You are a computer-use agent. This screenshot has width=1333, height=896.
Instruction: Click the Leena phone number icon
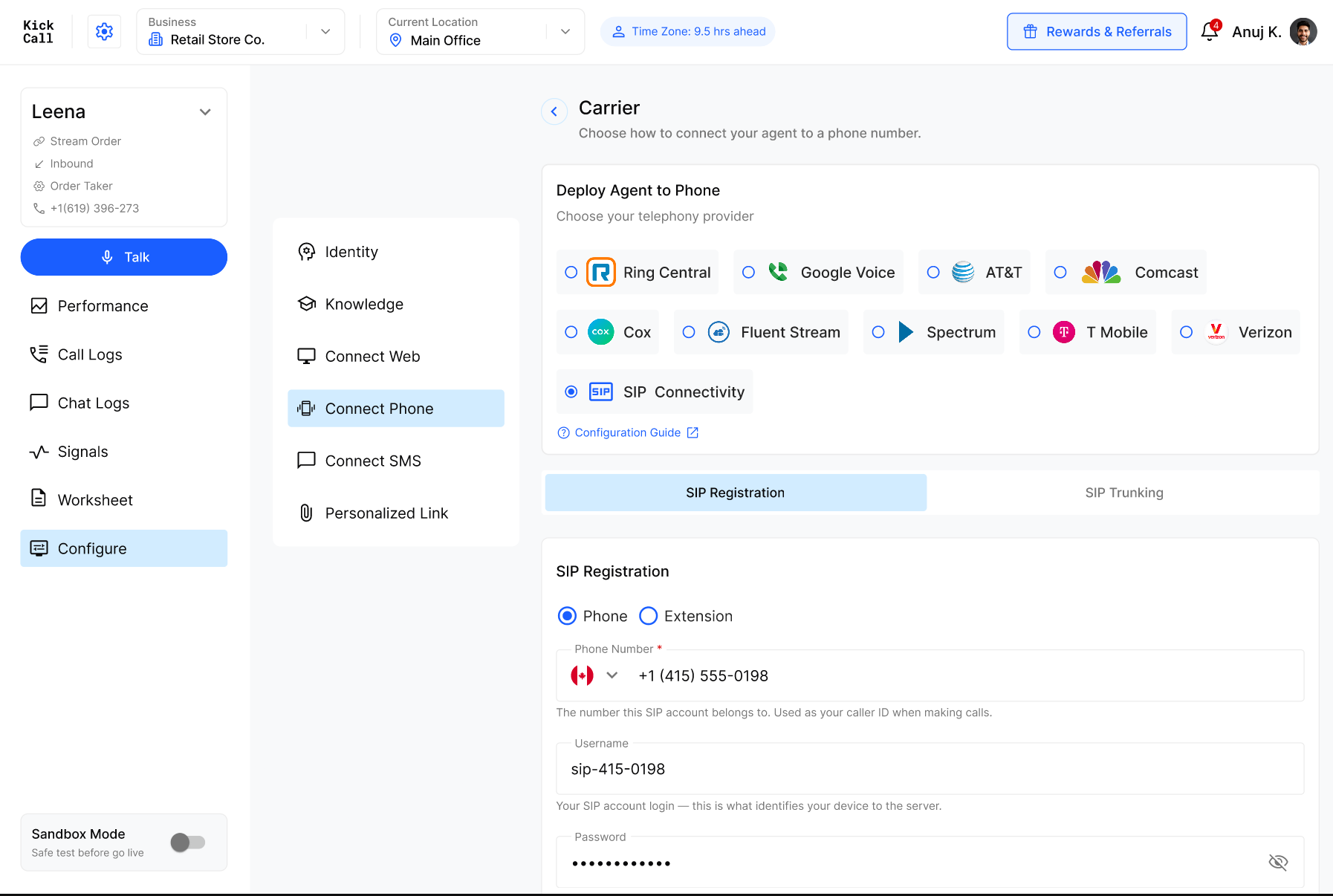[x=39, y=208]
